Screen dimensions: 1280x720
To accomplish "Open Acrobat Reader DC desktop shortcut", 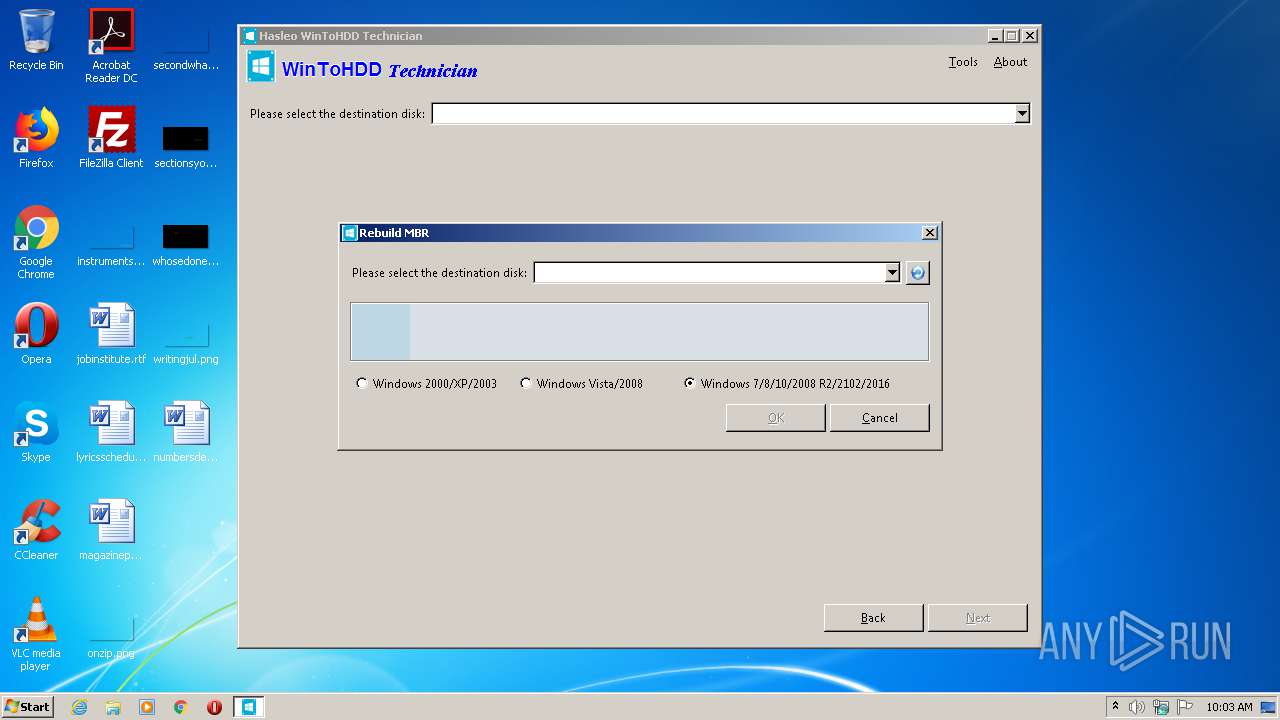I will [111, 46].
